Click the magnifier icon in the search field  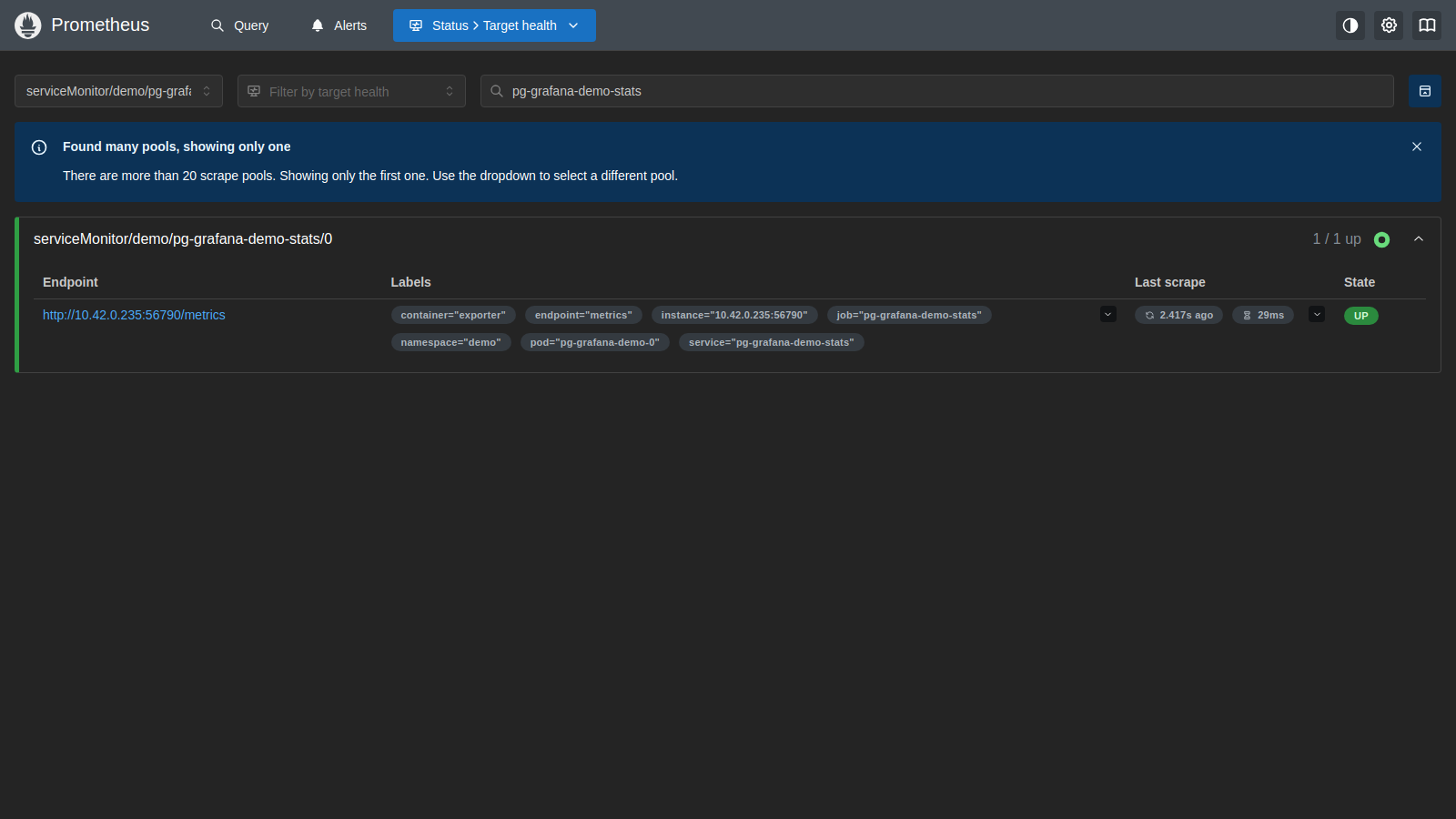(x=497, y=91)
